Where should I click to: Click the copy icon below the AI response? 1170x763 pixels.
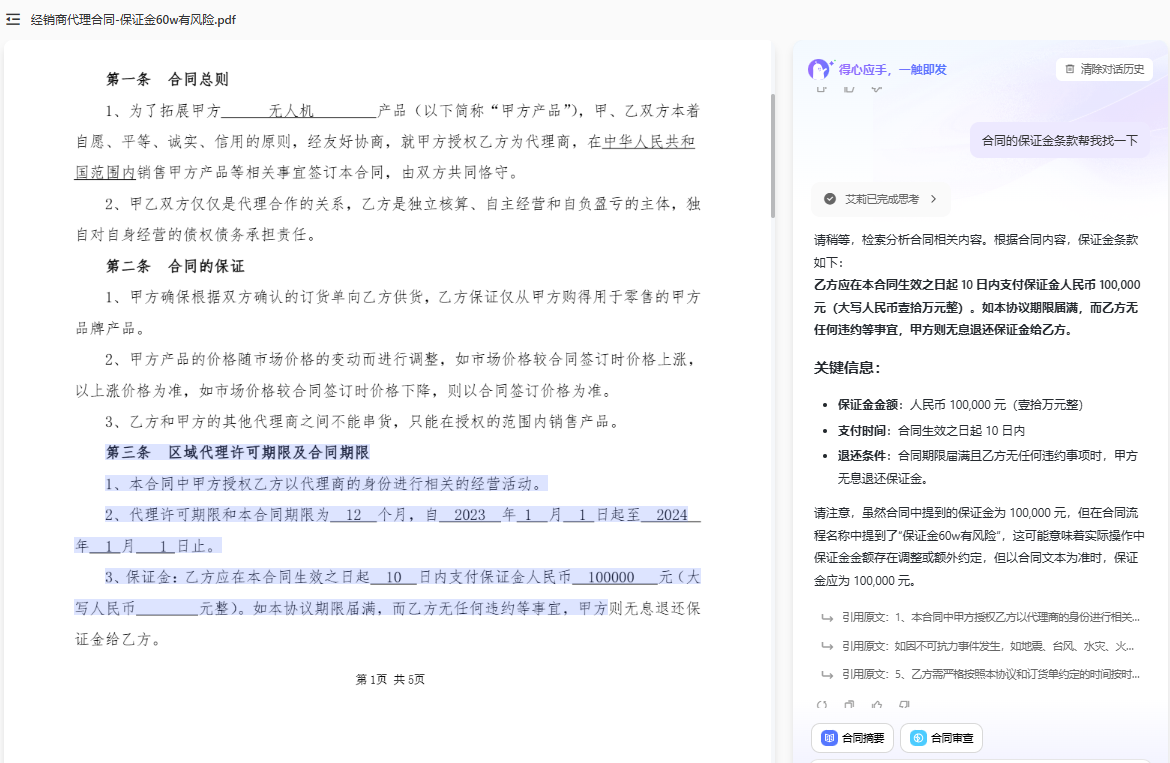click(850, 705)
